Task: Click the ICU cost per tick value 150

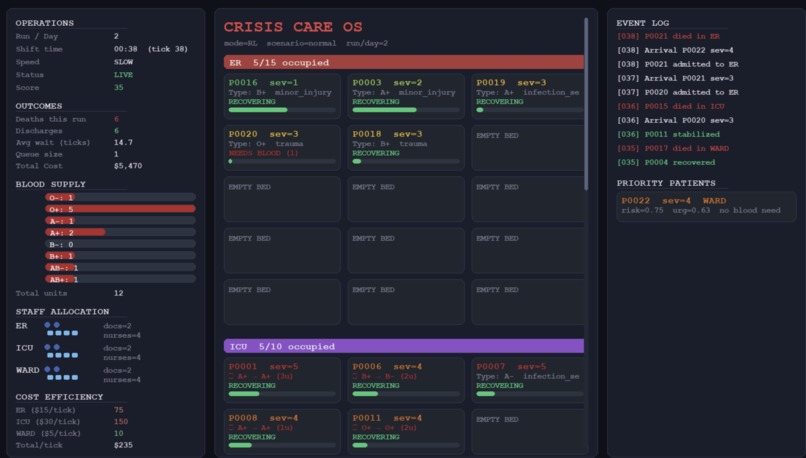Action: pos(121,422)
